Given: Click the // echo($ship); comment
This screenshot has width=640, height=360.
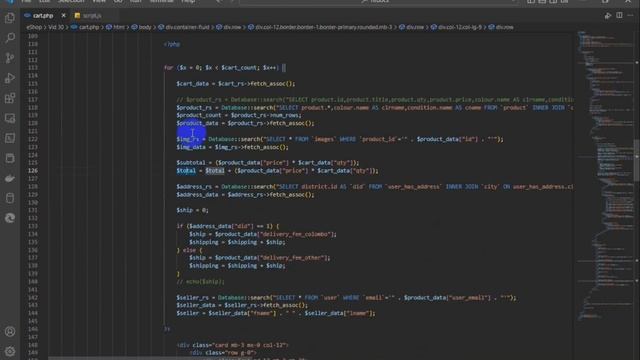Looking at the screenshot, I should 200,282.
